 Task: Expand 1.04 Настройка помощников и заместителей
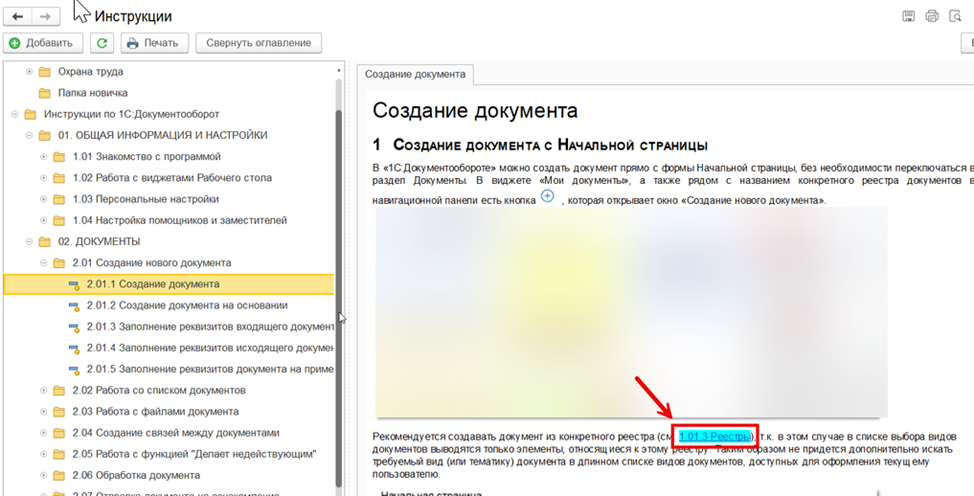[x=43, y=220]
